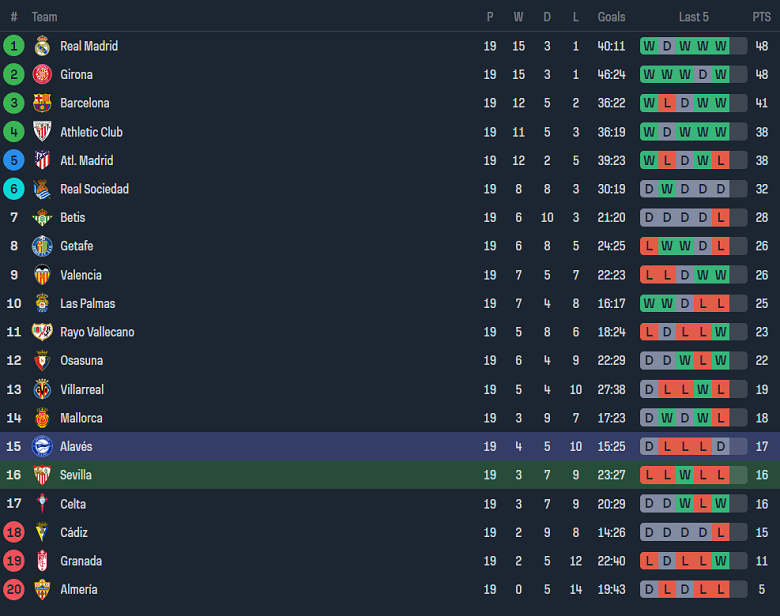The height and width of the screenshot is (616, 780).
Task: Click the red position 20 badge
Action: point(14,589)
